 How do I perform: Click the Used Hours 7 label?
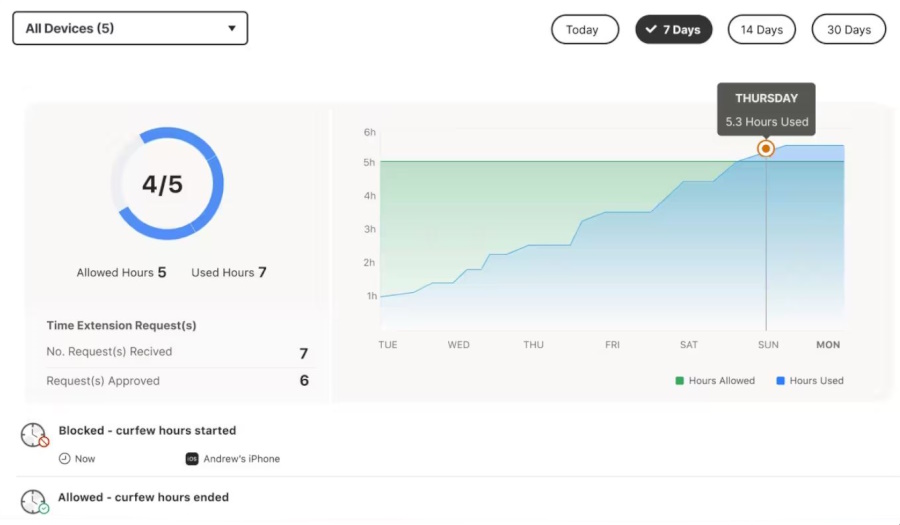point(228,273)
